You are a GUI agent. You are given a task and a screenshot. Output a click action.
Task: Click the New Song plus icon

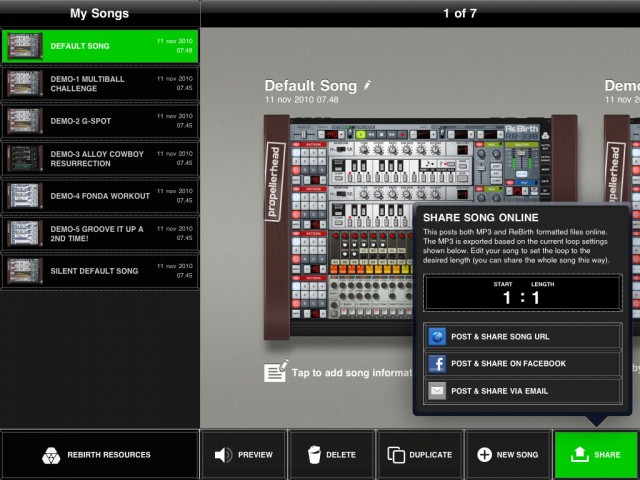coord(484,455)
